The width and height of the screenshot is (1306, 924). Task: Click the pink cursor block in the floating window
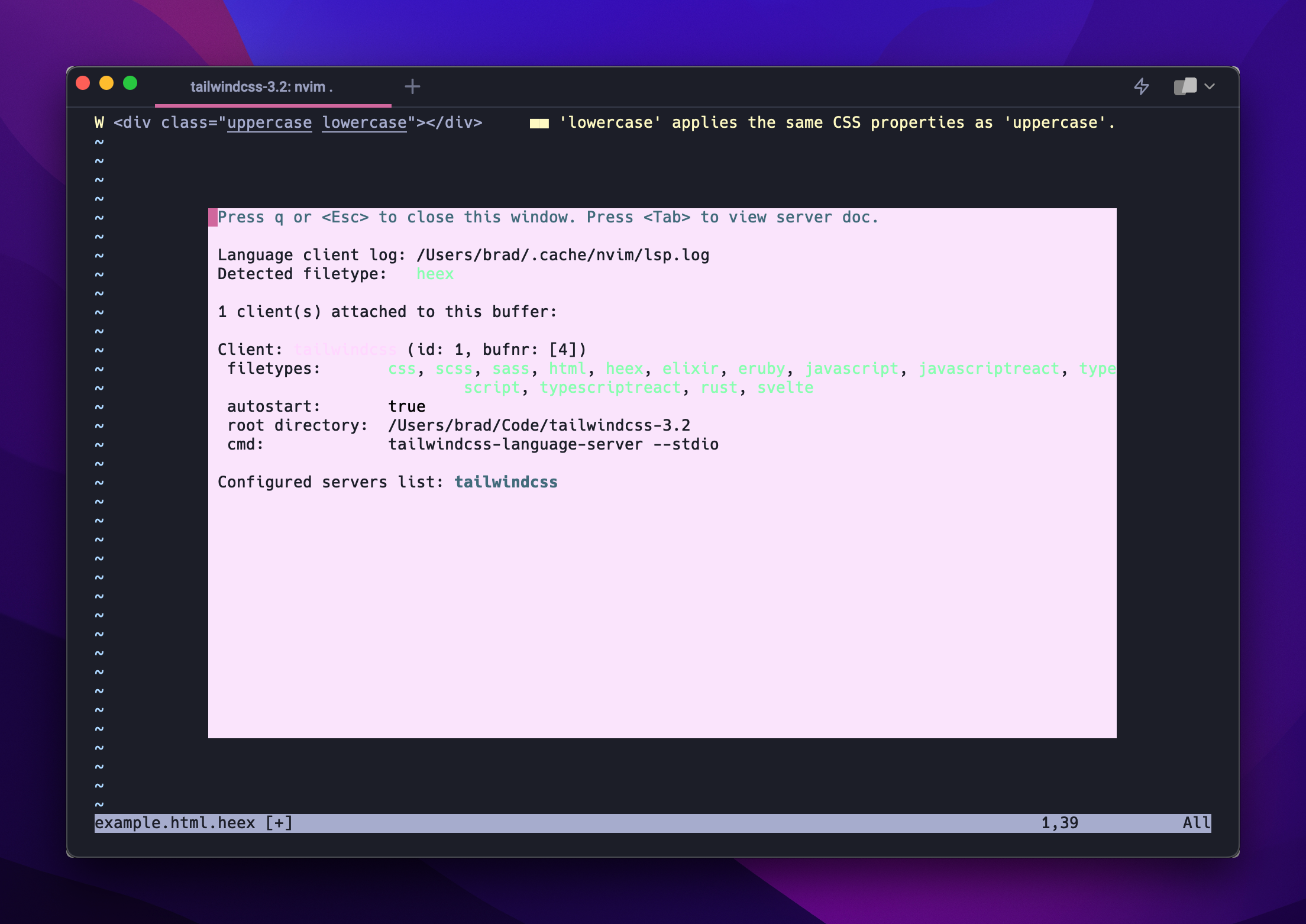pyautogui.click(x=211, y=217)
